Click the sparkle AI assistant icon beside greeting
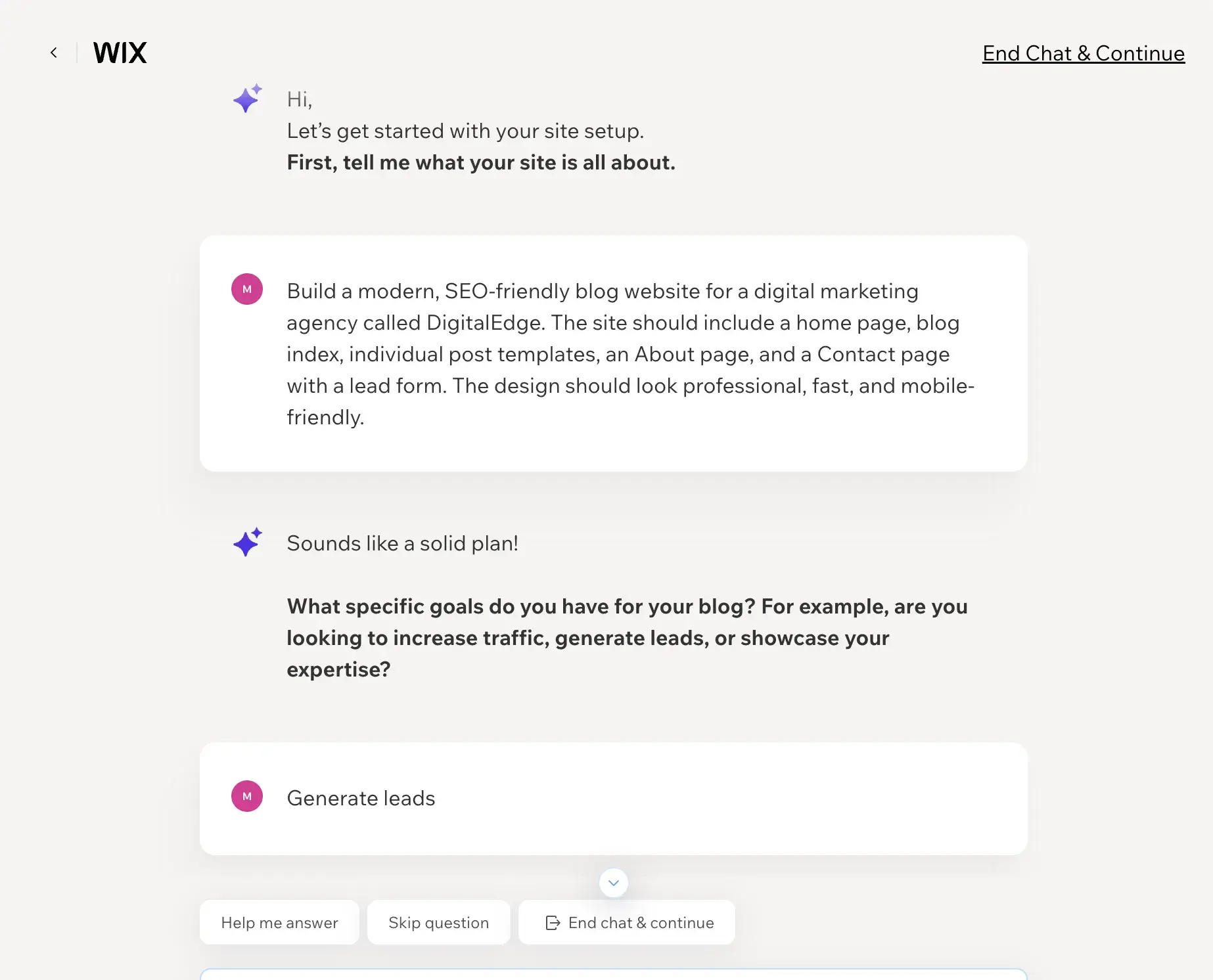The height and width of the screenshot is (980, 1213). (x=247, y=98)
